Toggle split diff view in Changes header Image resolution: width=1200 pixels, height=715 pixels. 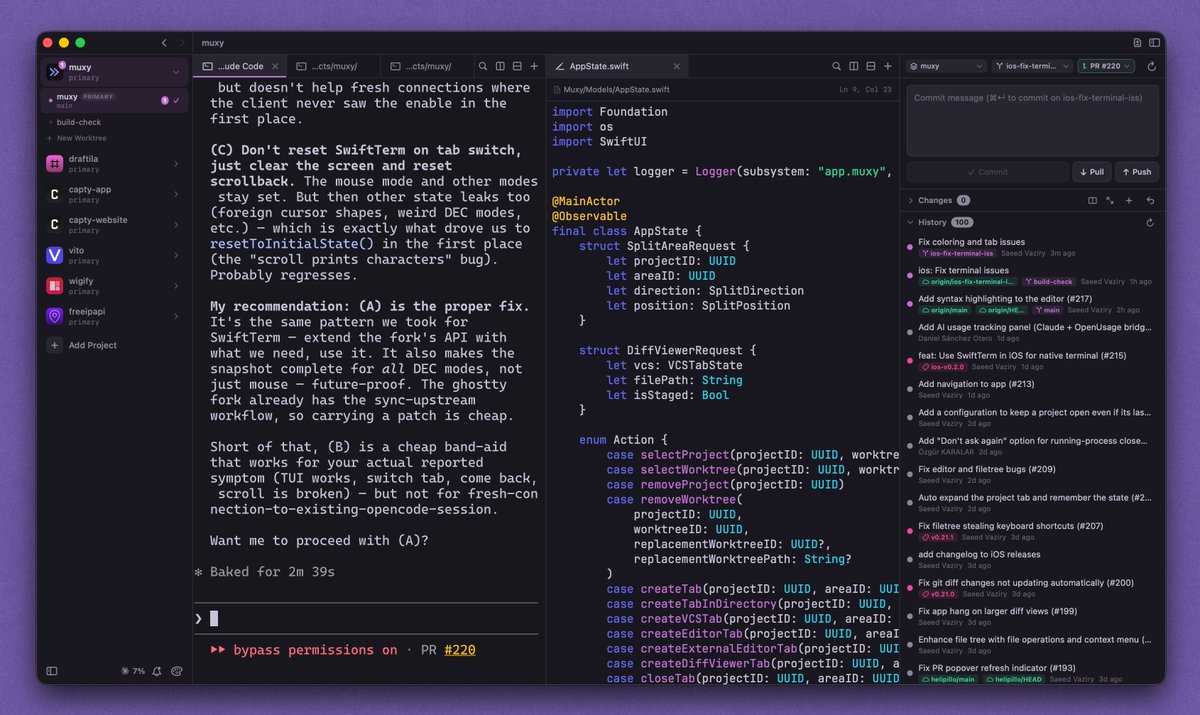click(x=1092, y=200)
